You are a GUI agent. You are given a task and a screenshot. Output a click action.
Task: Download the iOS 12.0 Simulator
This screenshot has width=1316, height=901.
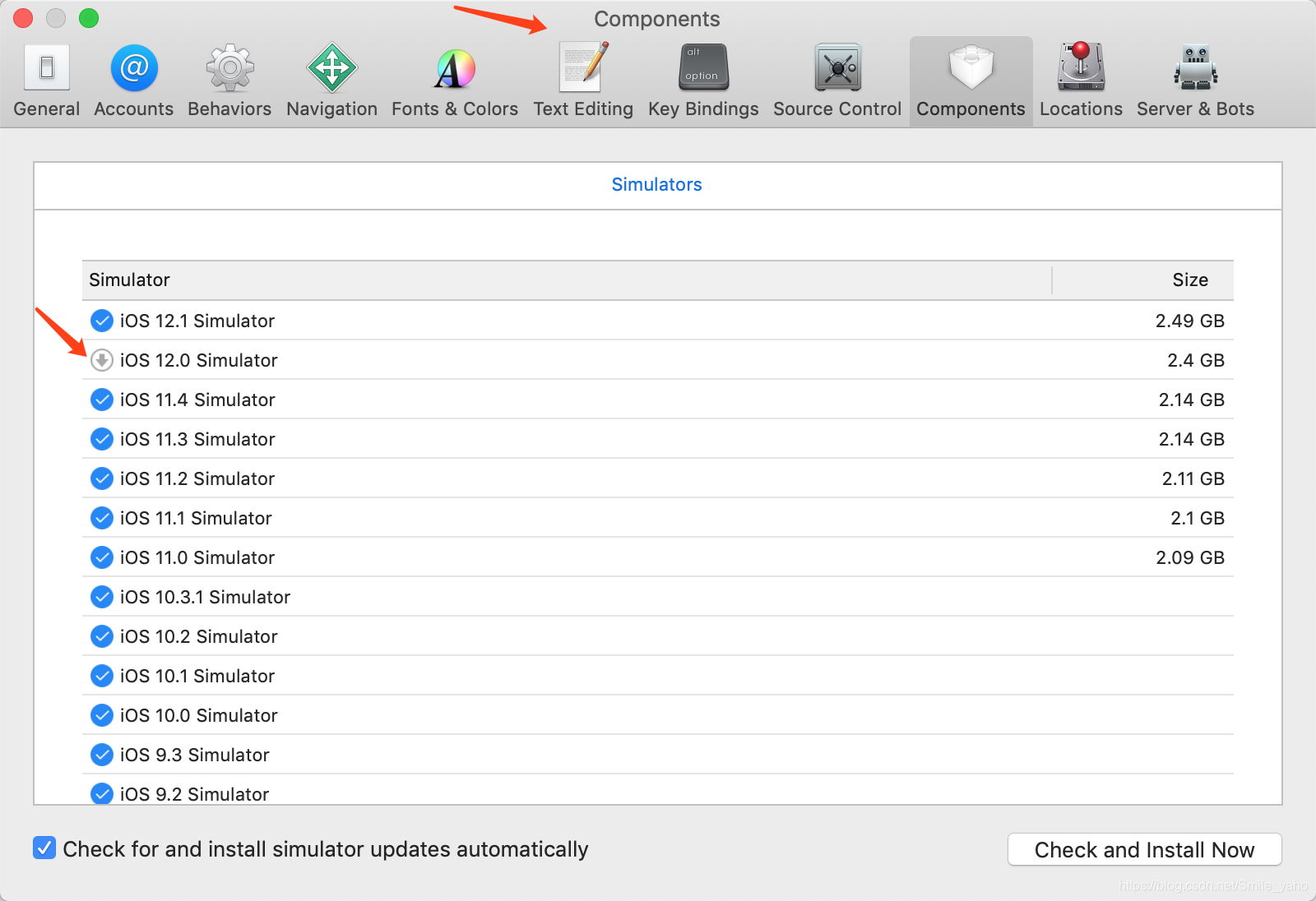[102, 360]
